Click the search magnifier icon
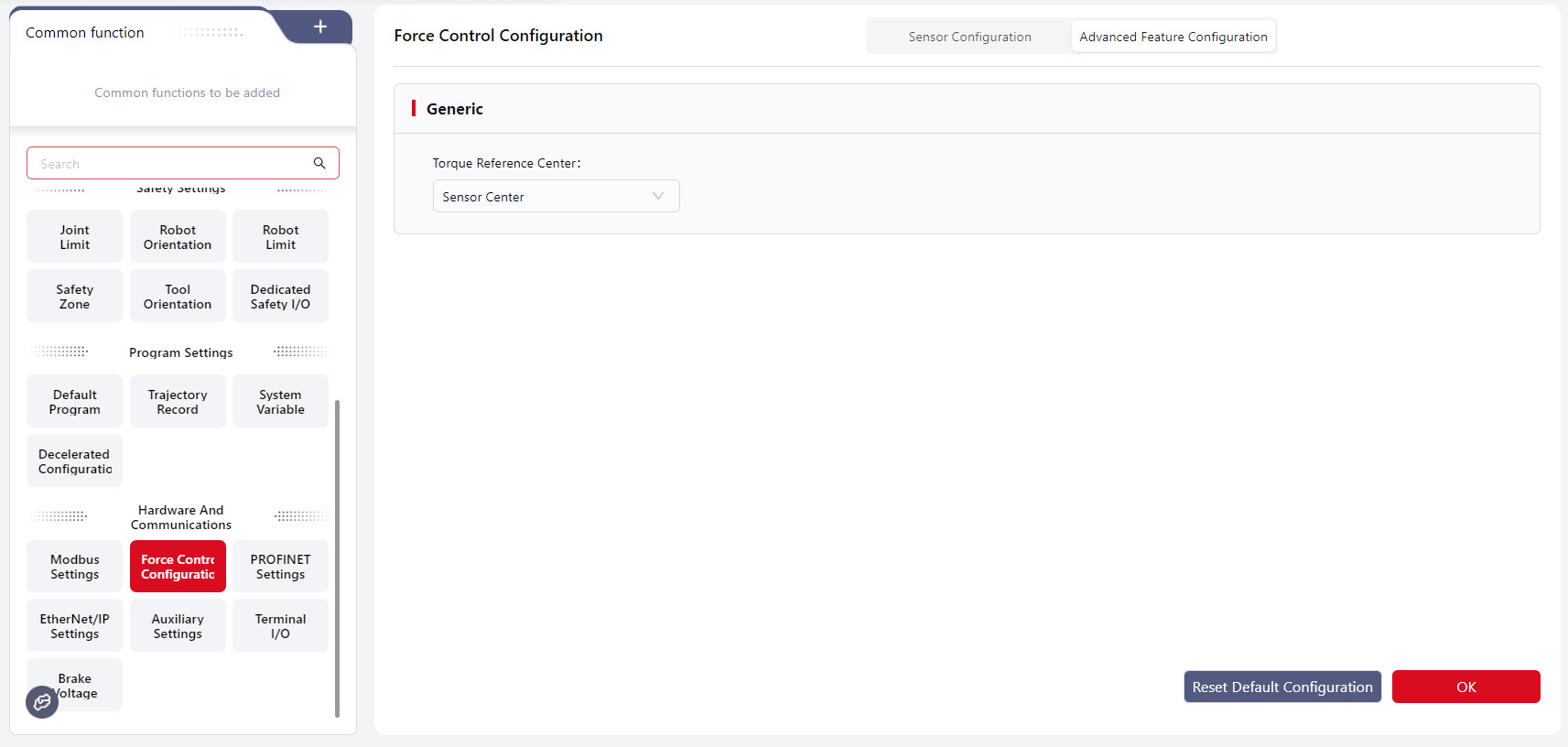This screenshot has height=747, width=1568. [x=319, y=163]
